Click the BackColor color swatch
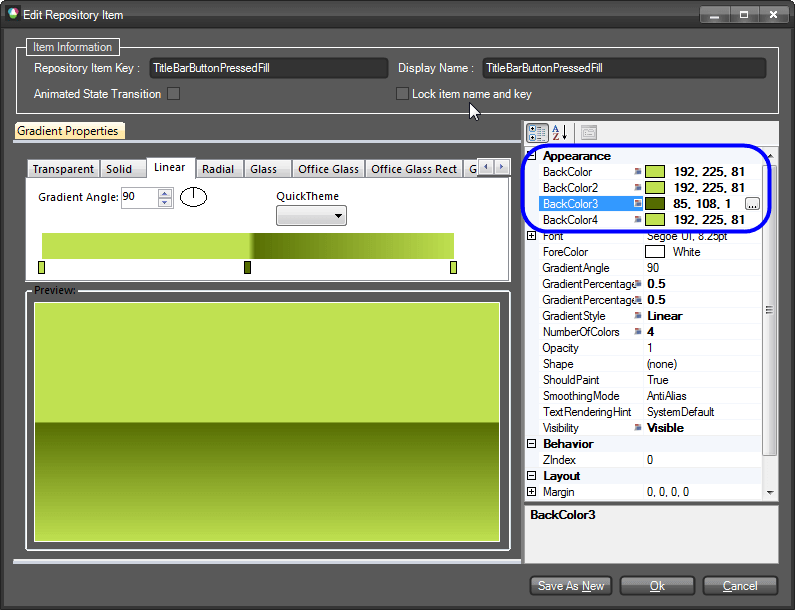Image resolution: width=795 pixels, height=610 pixels. (655, 172)
